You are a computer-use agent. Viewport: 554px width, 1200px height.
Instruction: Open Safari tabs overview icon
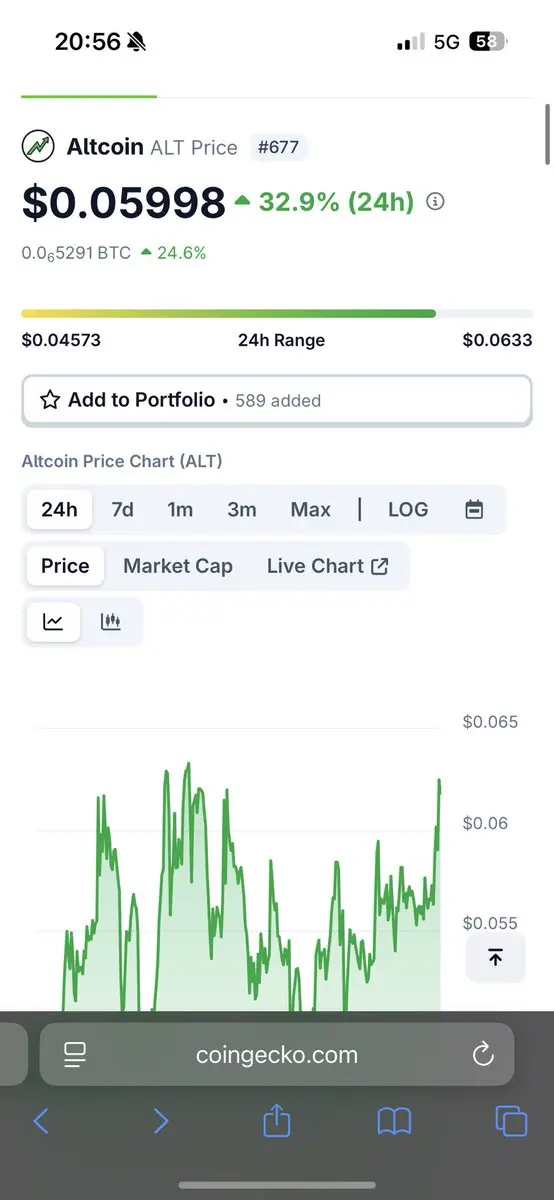point(511,1121)
